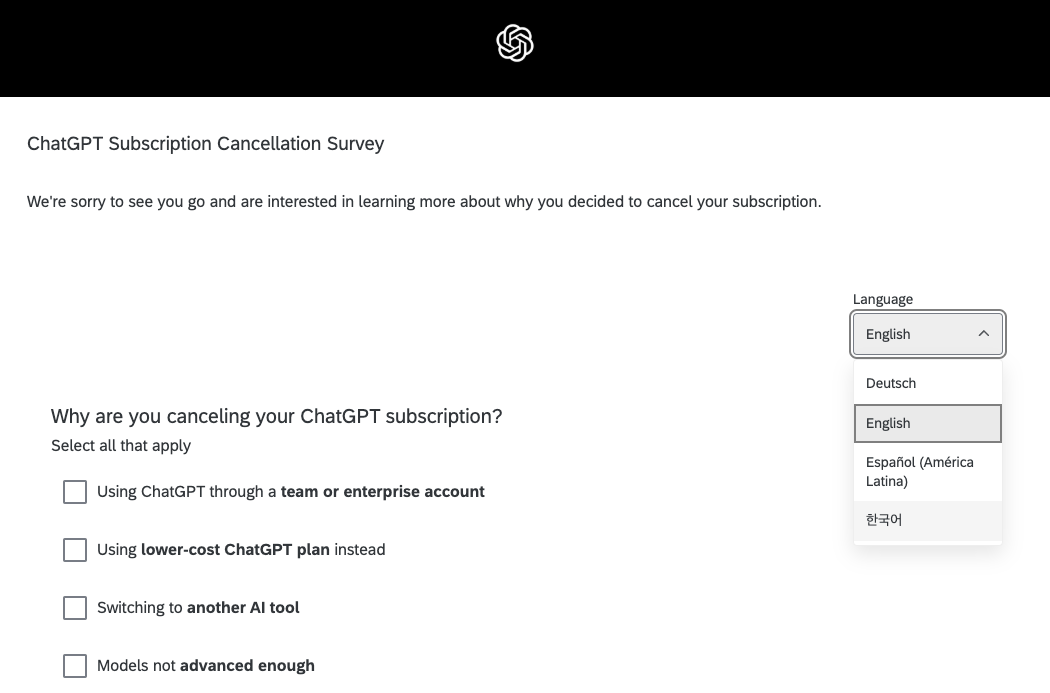
Task: Toggle the 'Models not advanced enough' checkbox
Action: pyautogui.click(x=75, y=666)
